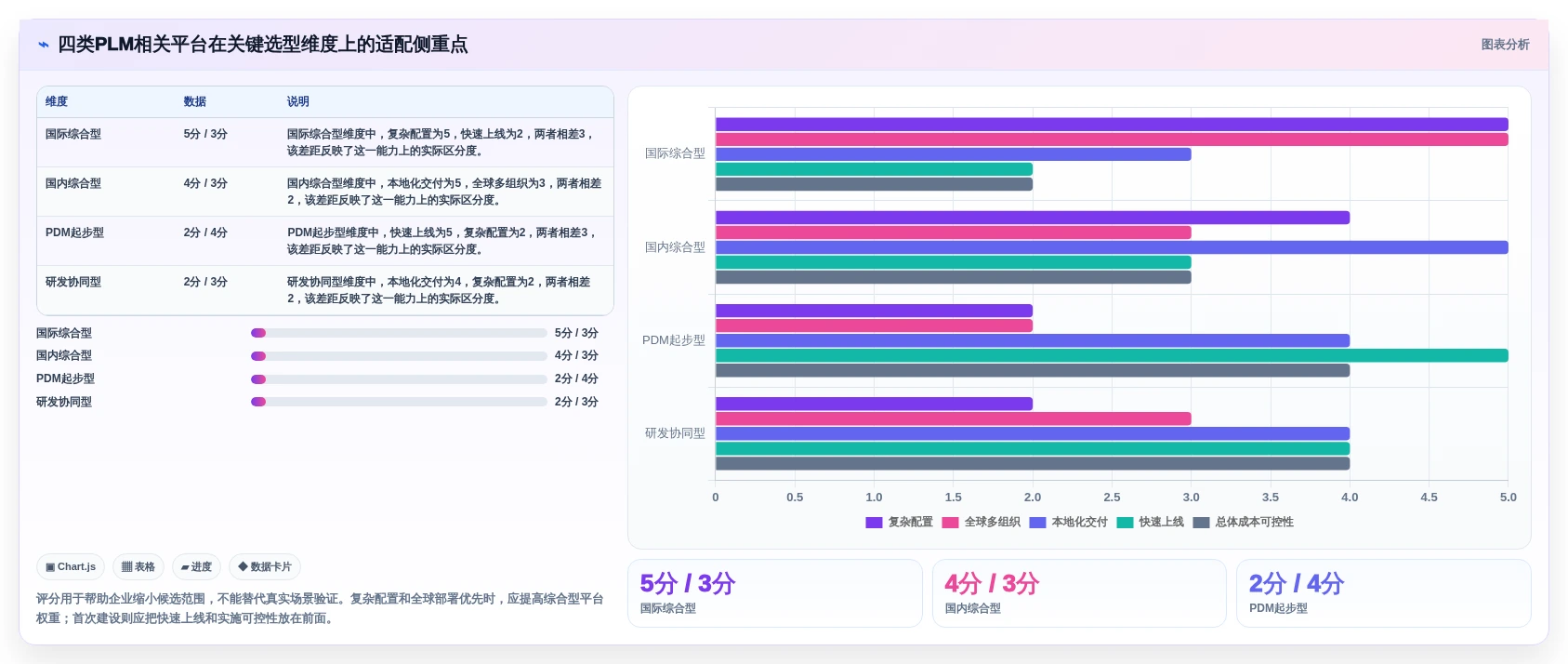The height and width of the screenshot is (664, 1568).
Task: Select the 进度 tag chip
Action: pyautogui.click(x=196, y=566)
